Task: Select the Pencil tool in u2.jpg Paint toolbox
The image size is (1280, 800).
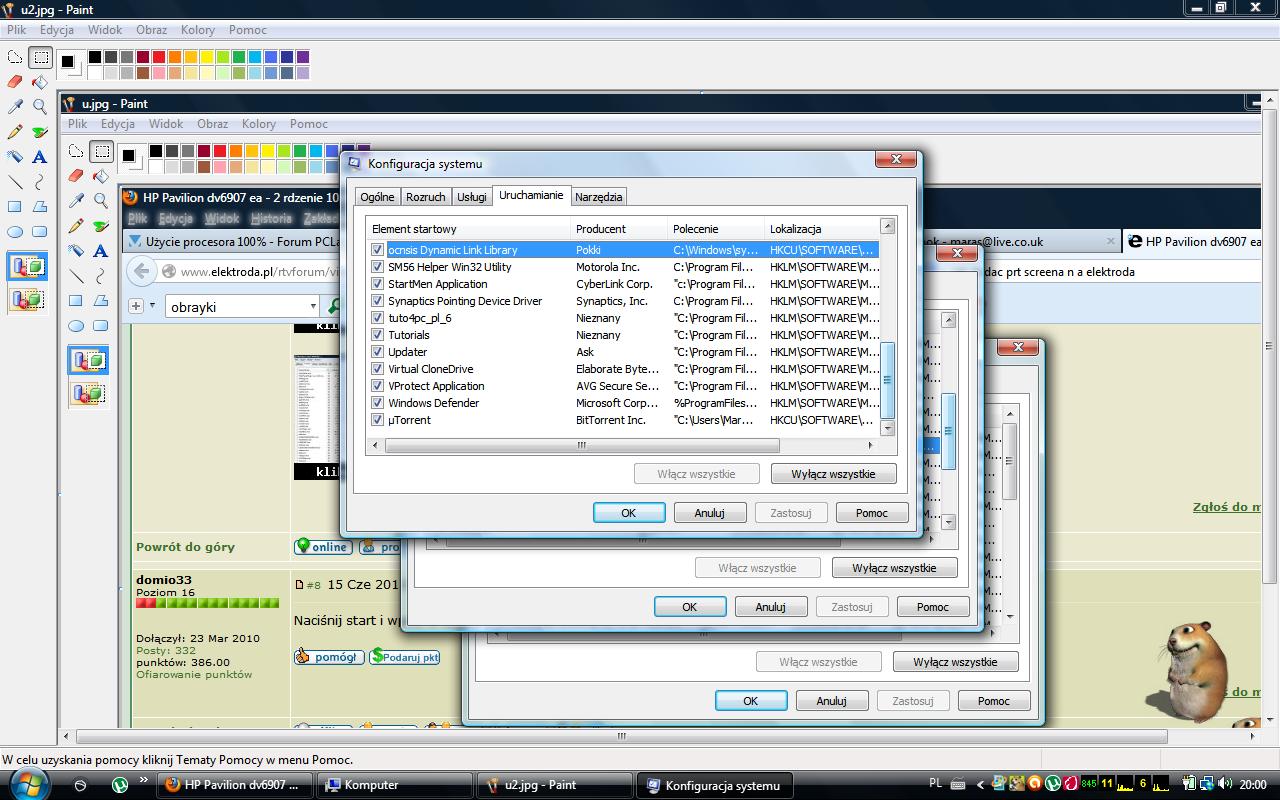Action: 15,132
